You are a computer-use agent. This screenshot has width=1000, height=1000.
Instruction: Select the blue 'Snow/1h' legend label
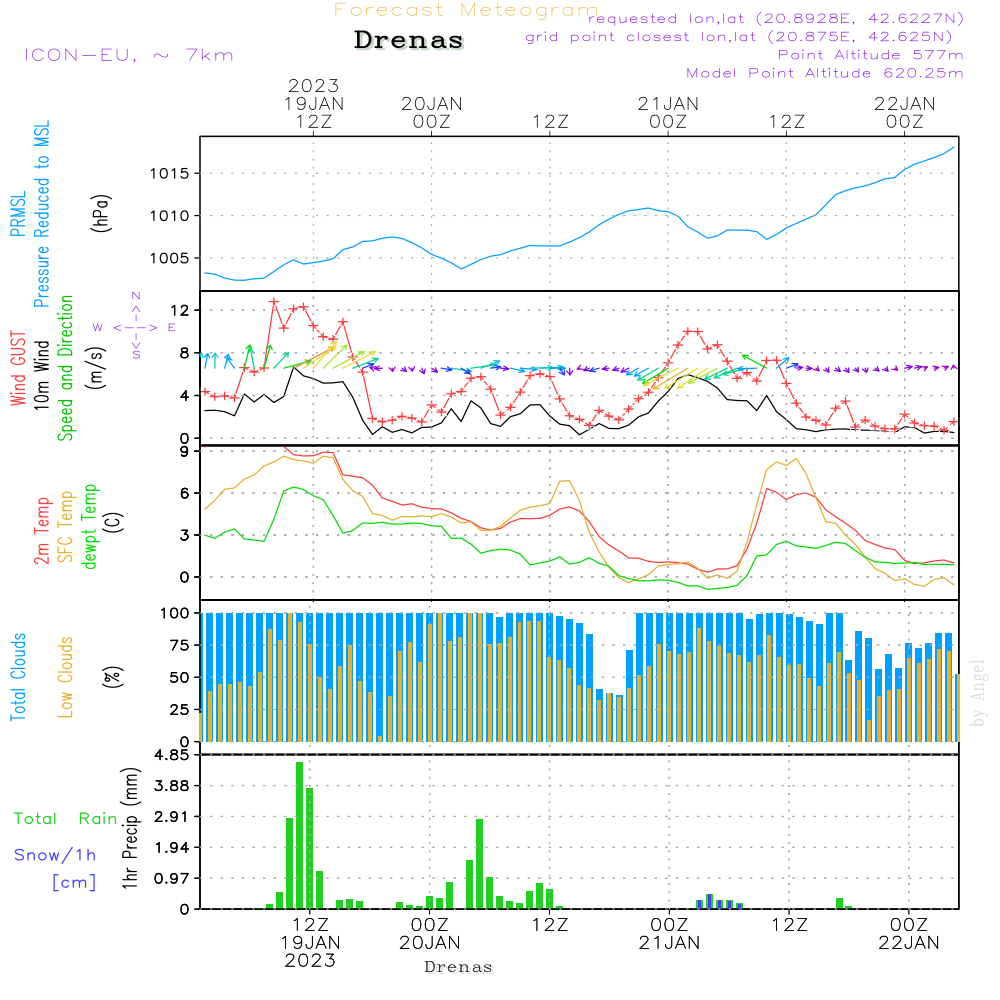pyautogui.click(x=55, y=855)
